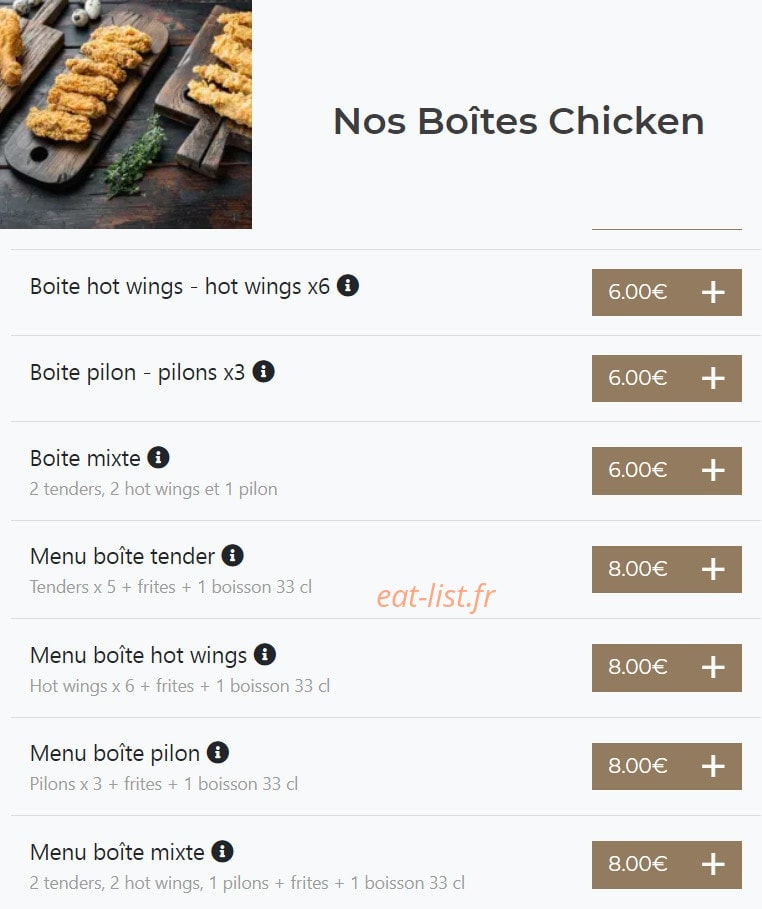Add Boite mixte 6.00€ to cart
Screen dimensions: 762x909
click(666, 470)
